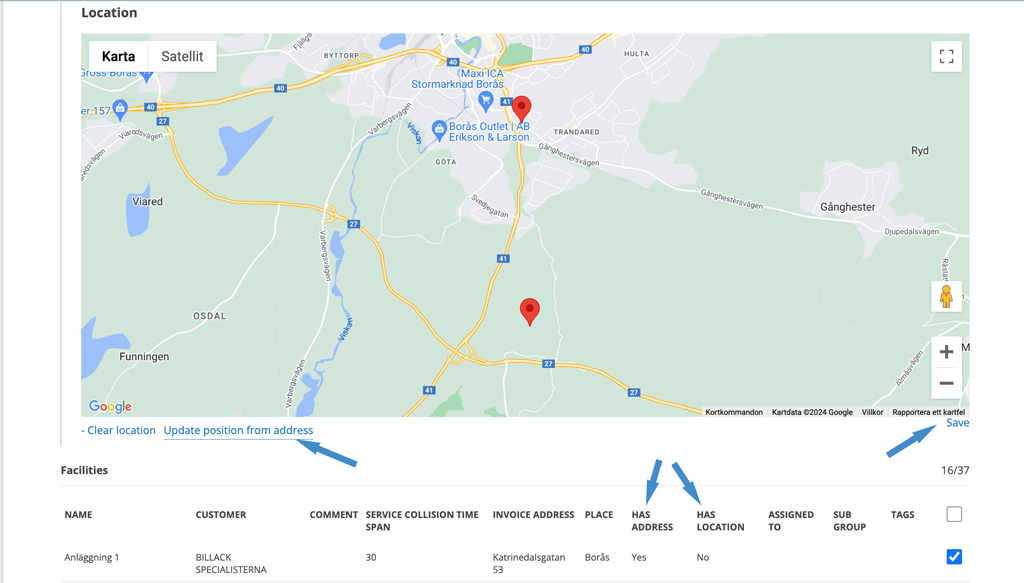Click the Google logo on map
Screen dimensions: 1024x583
(110, 406)
